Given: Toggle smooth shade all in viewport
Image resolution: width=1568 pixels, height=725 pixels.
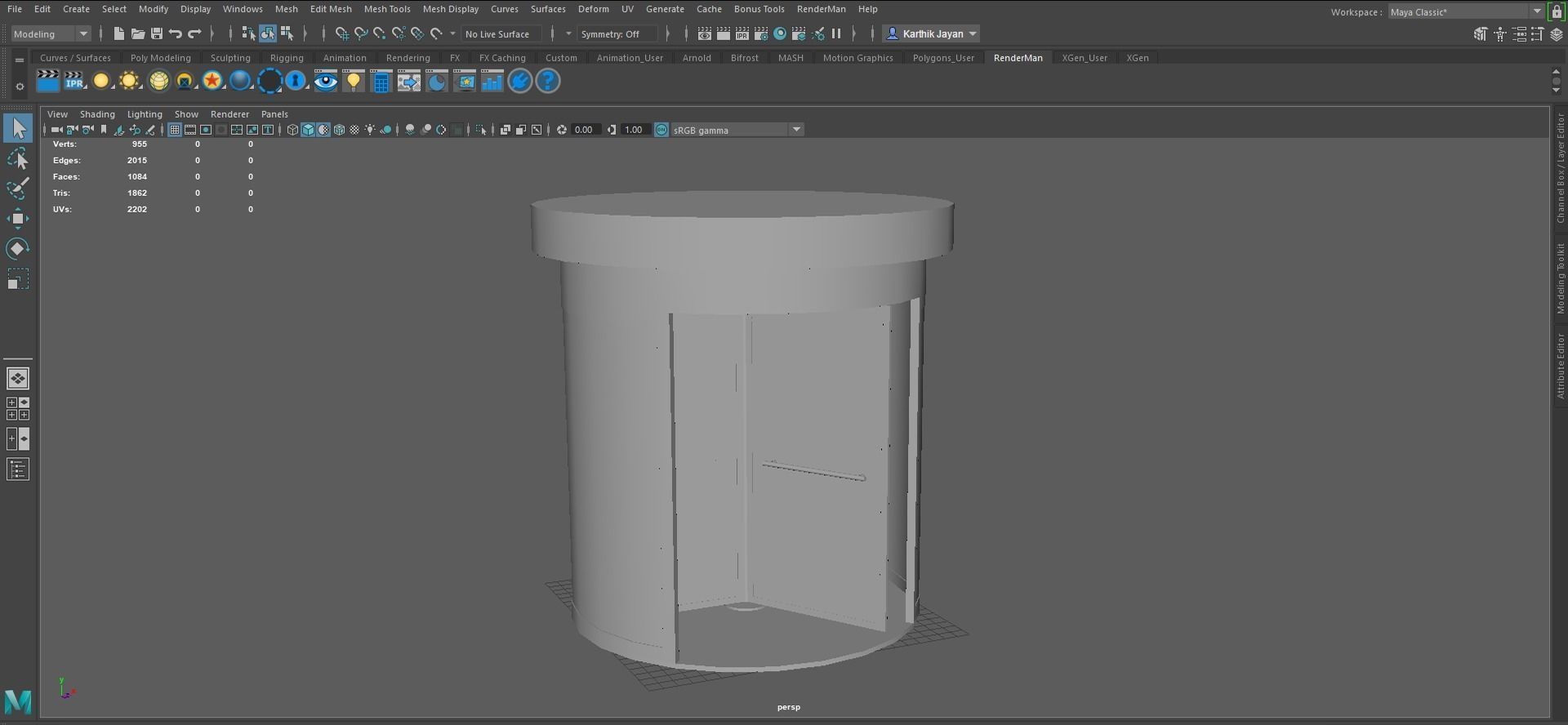Looking at the screenshot, I should pyautogui.click(x=308, y=130).
